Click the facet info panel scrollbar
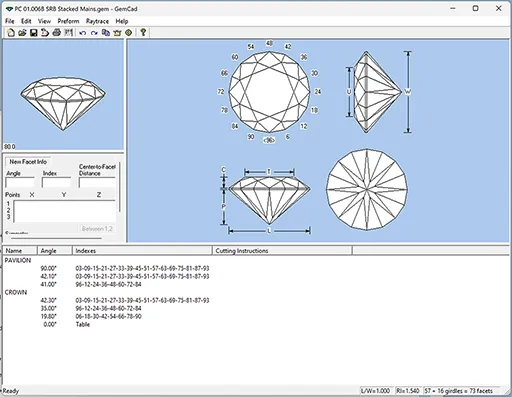 [x=120, y=187]
